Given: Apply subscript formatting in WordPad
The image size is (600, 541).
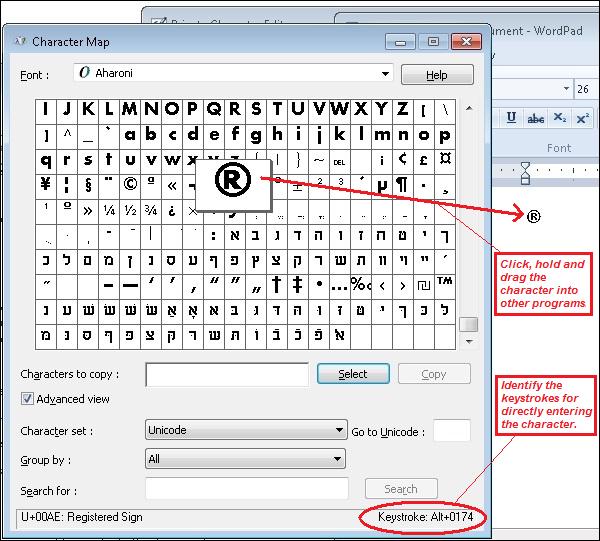Looking at the screenshot, I should 560,118.
